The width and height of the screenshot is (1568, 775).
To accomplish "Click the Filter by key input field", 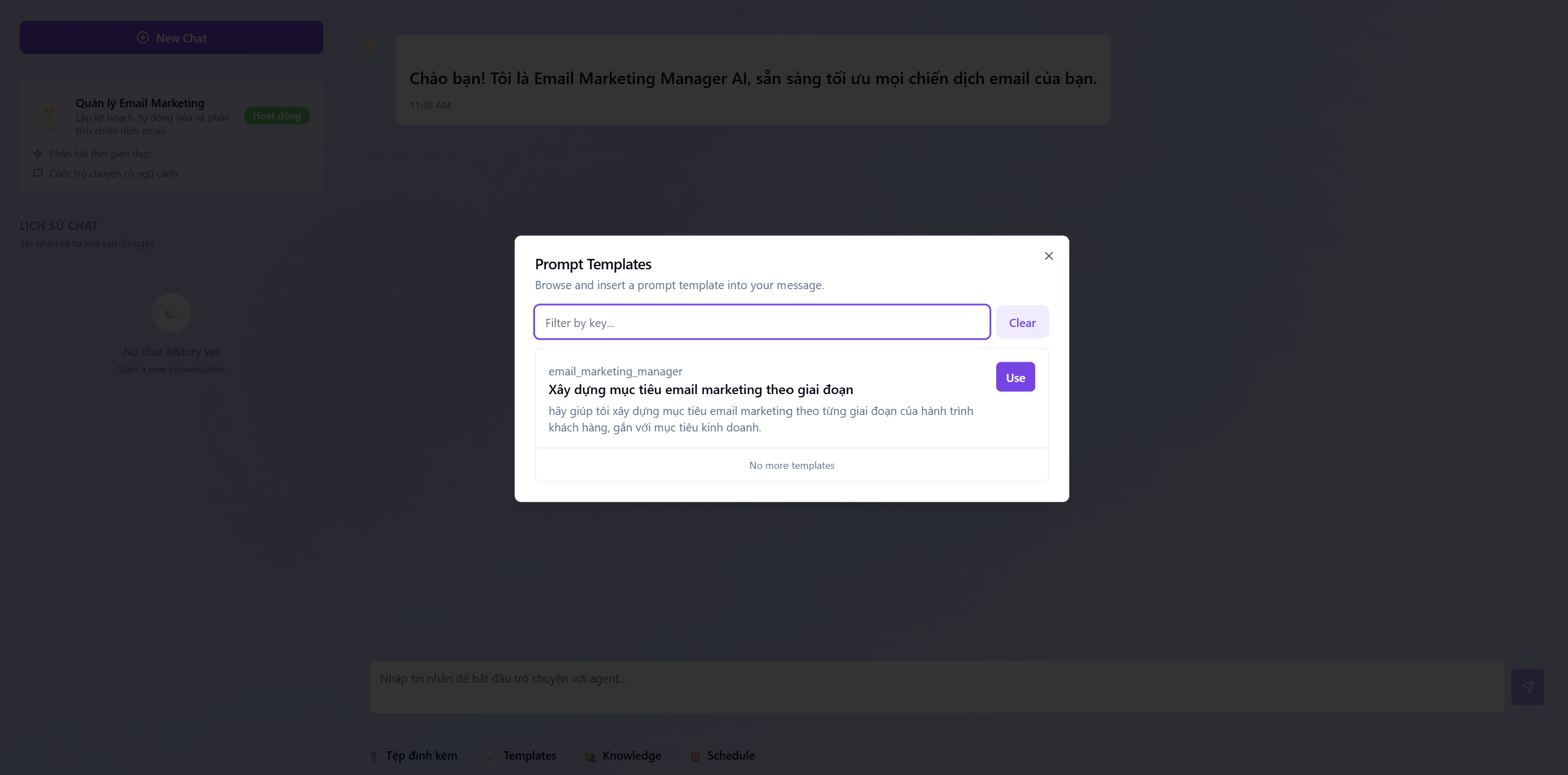I will [762, 323].
